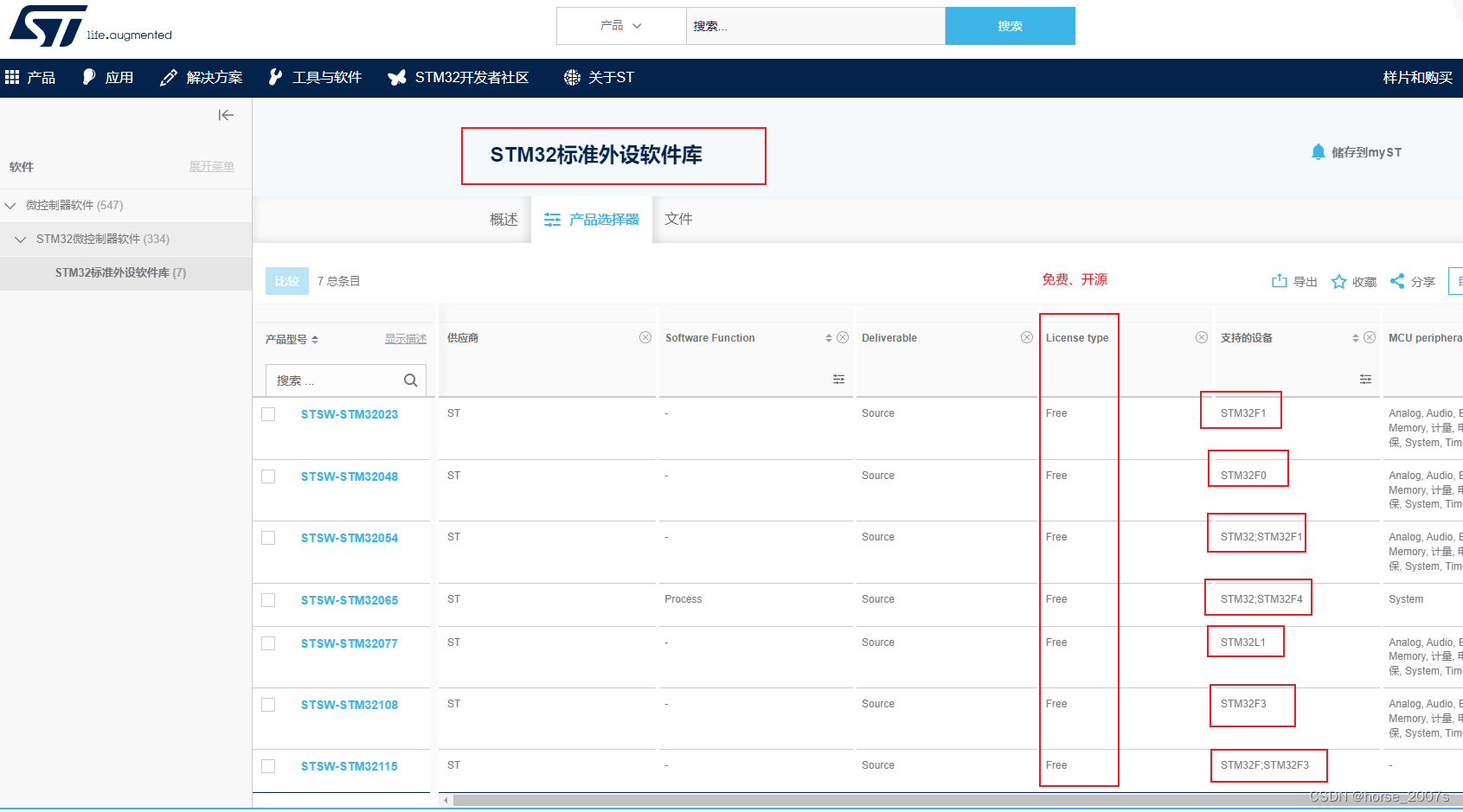Image resolution: width=1463 pixels, height=812 pixels.
Task: Open the STSW-STM32077 product link
Action: pos(350,643)
